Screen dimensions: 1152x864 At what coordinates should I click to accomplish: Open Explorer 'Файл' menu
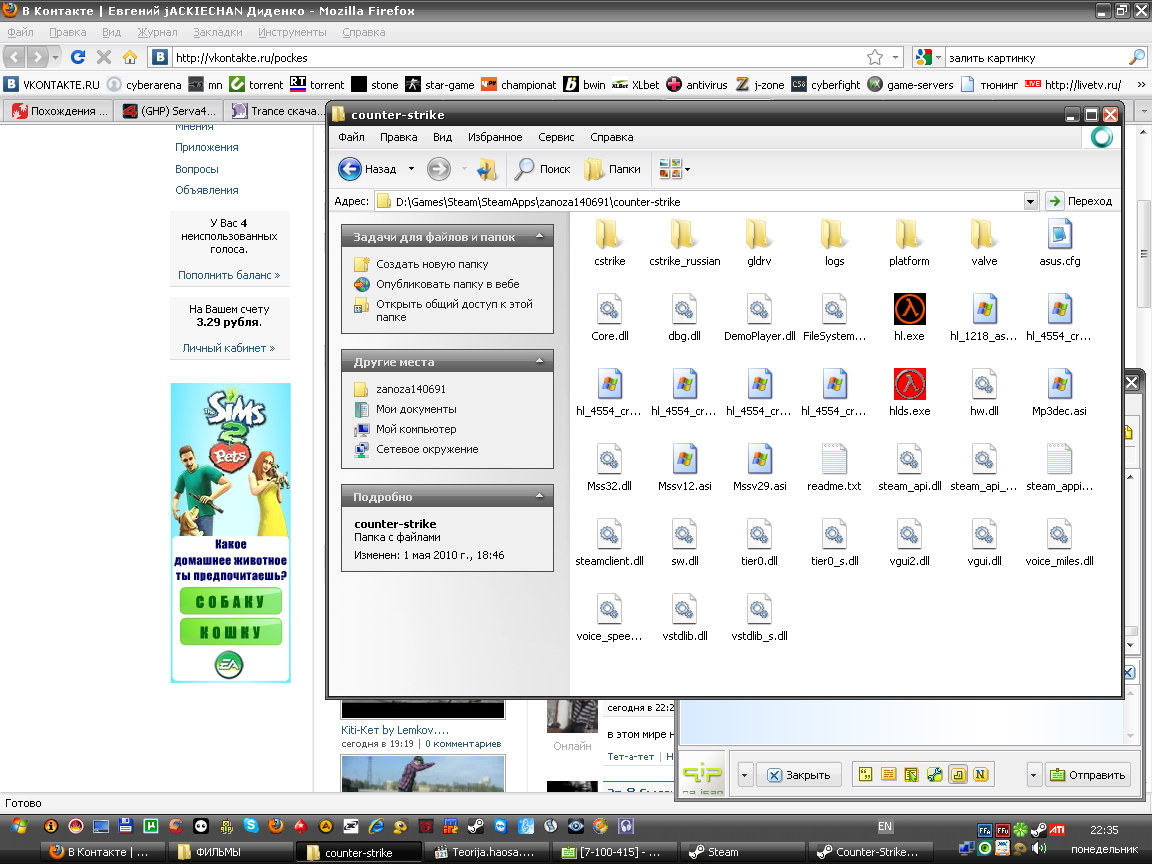[x=351, y=137]
